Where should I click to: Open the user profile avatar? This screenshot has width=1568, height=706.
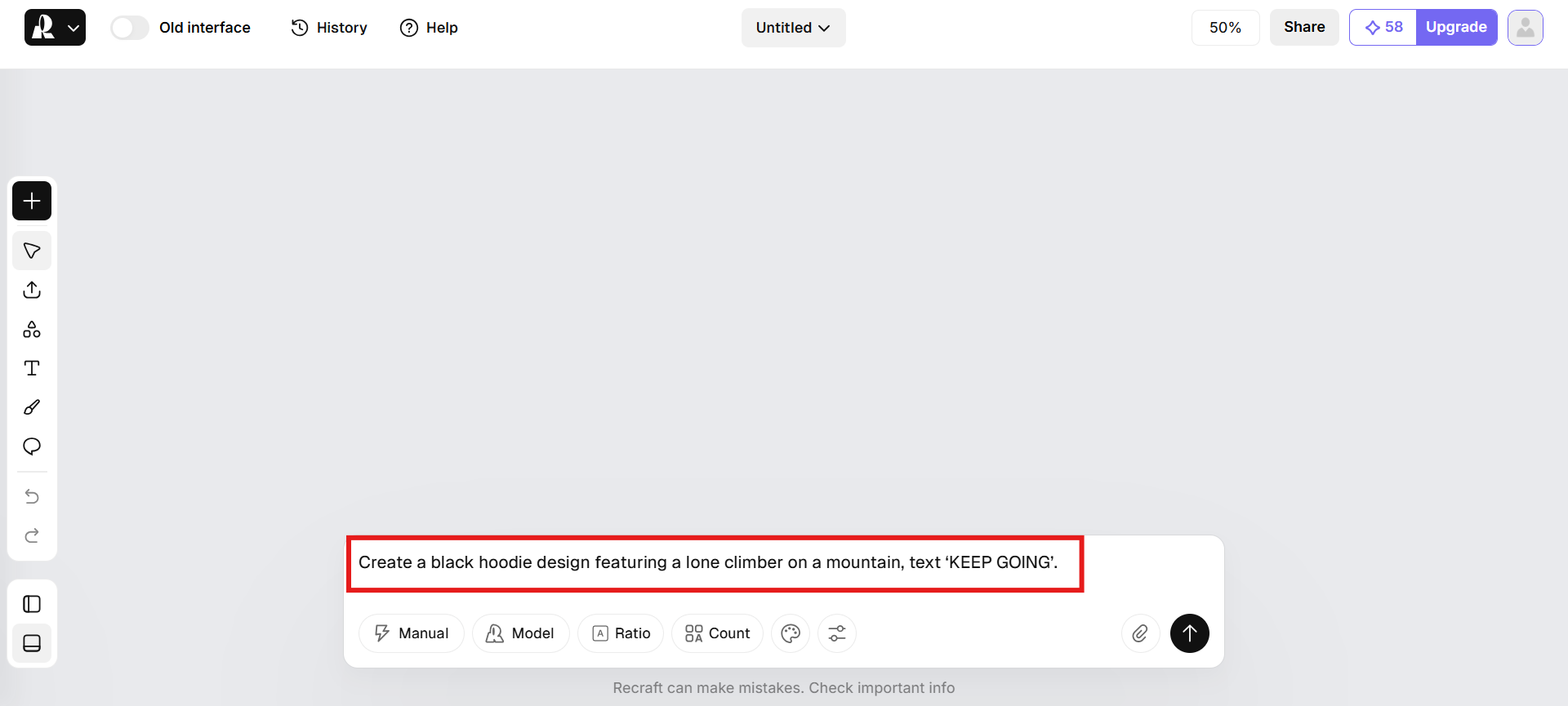point(1525,28)
